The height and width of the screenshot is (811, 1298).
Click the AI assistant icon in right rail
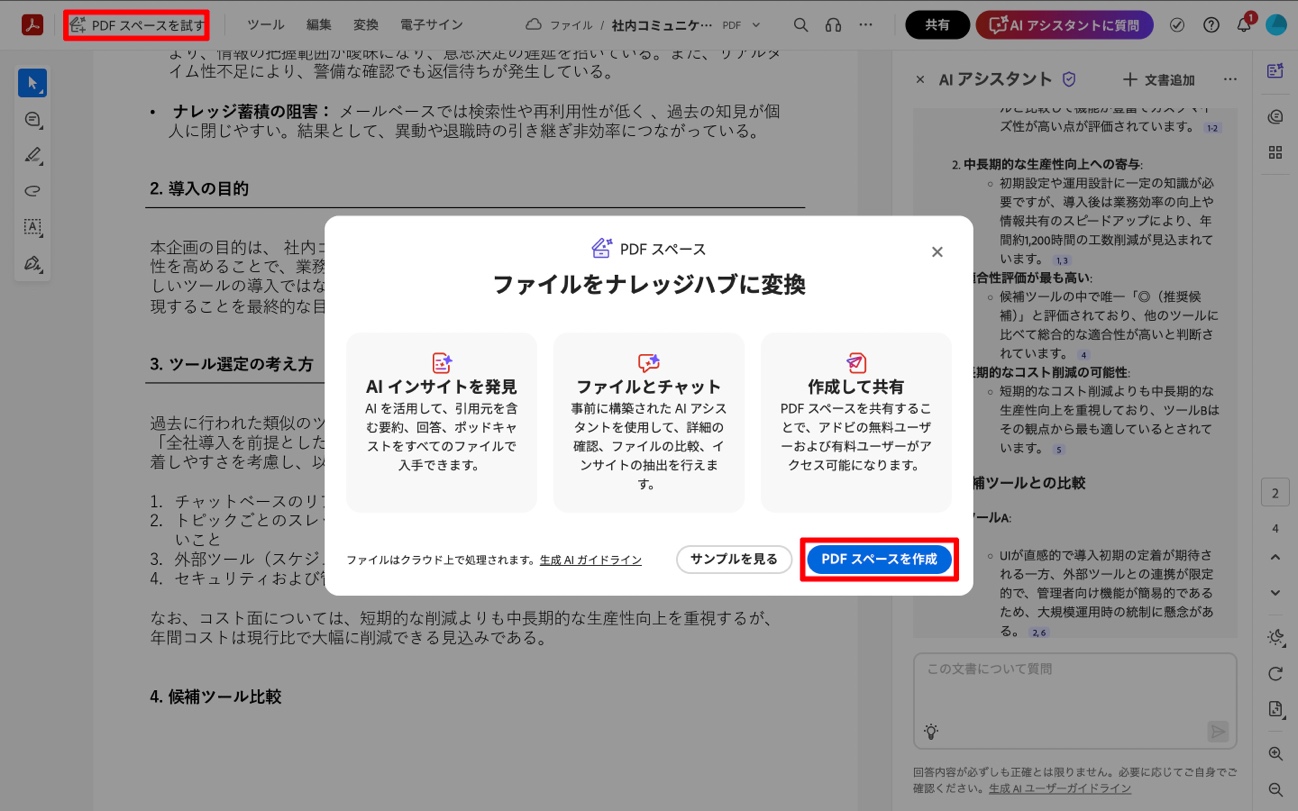tap(1275, 71)
